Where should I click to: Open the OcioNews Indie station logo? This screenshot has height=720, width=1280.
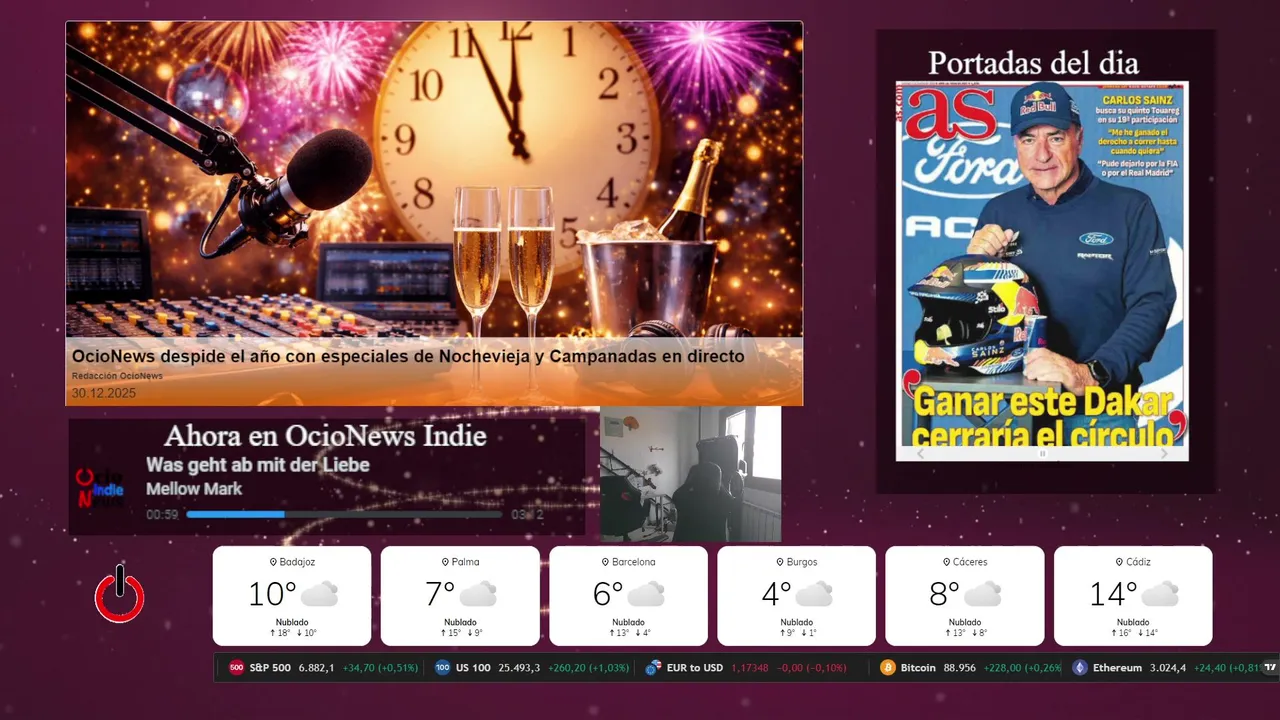100,488
